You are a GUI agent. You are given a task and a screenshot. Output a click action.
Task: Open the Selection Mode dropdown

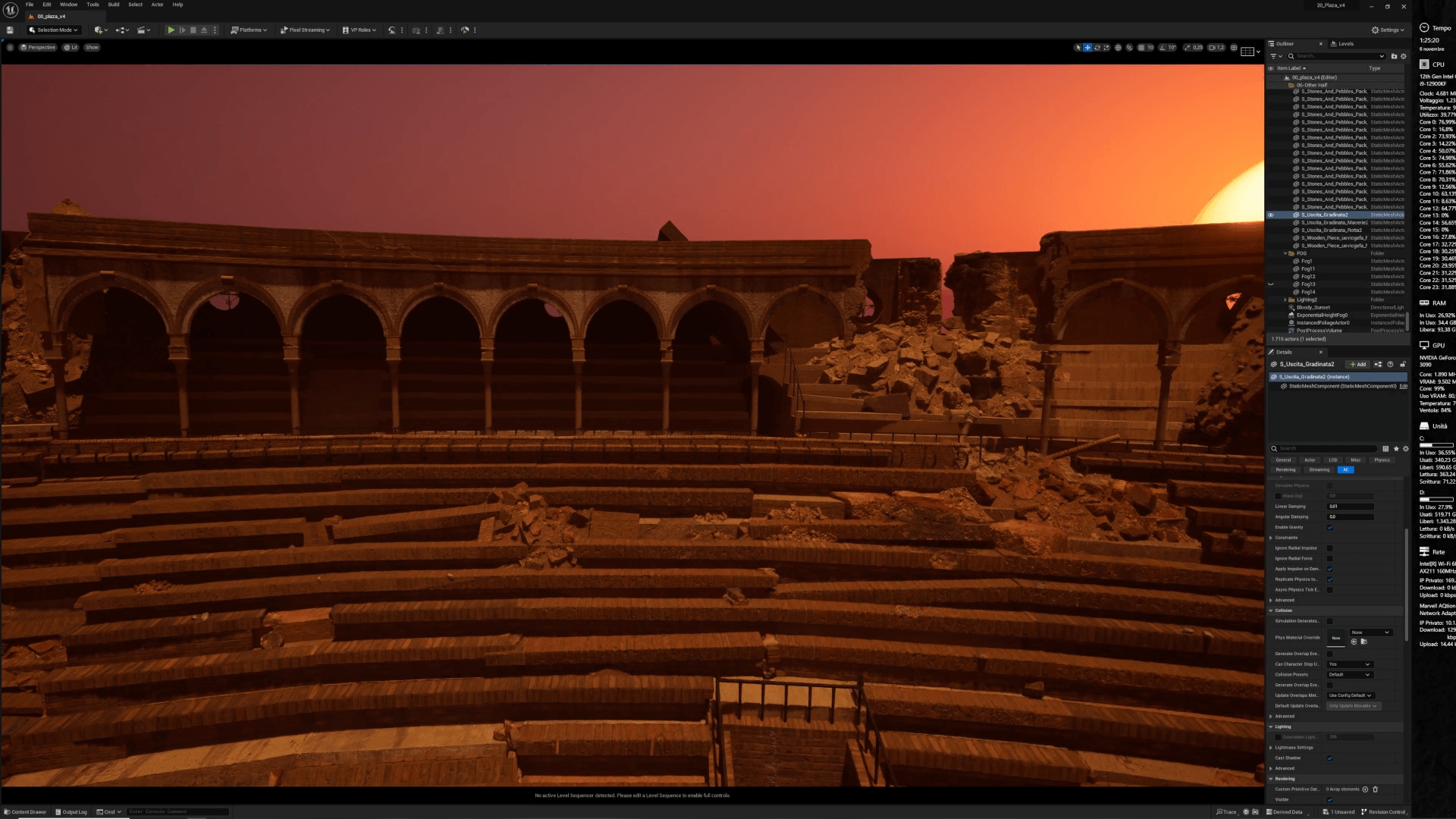[53, 30]
